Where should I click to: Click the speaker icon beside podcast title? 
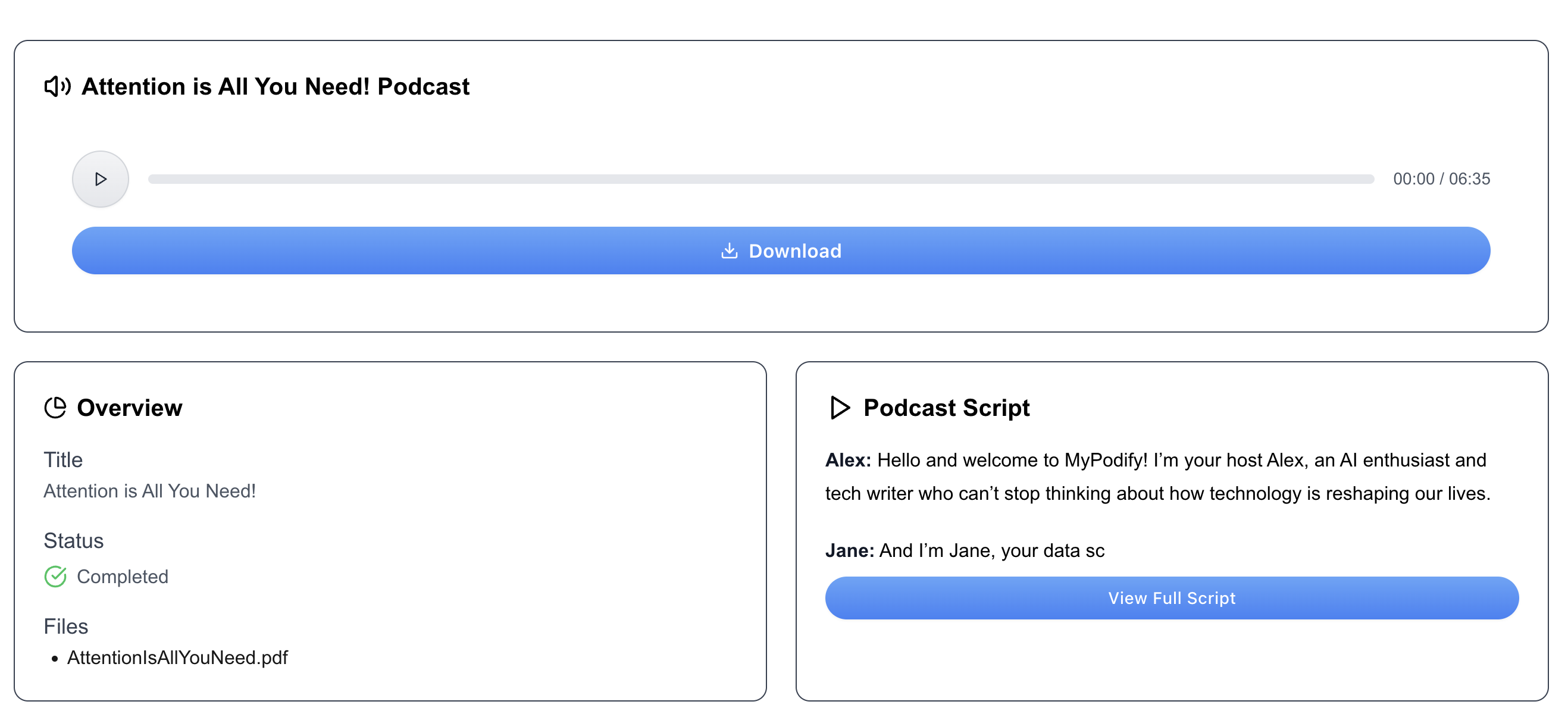click(x=57, y=86)
